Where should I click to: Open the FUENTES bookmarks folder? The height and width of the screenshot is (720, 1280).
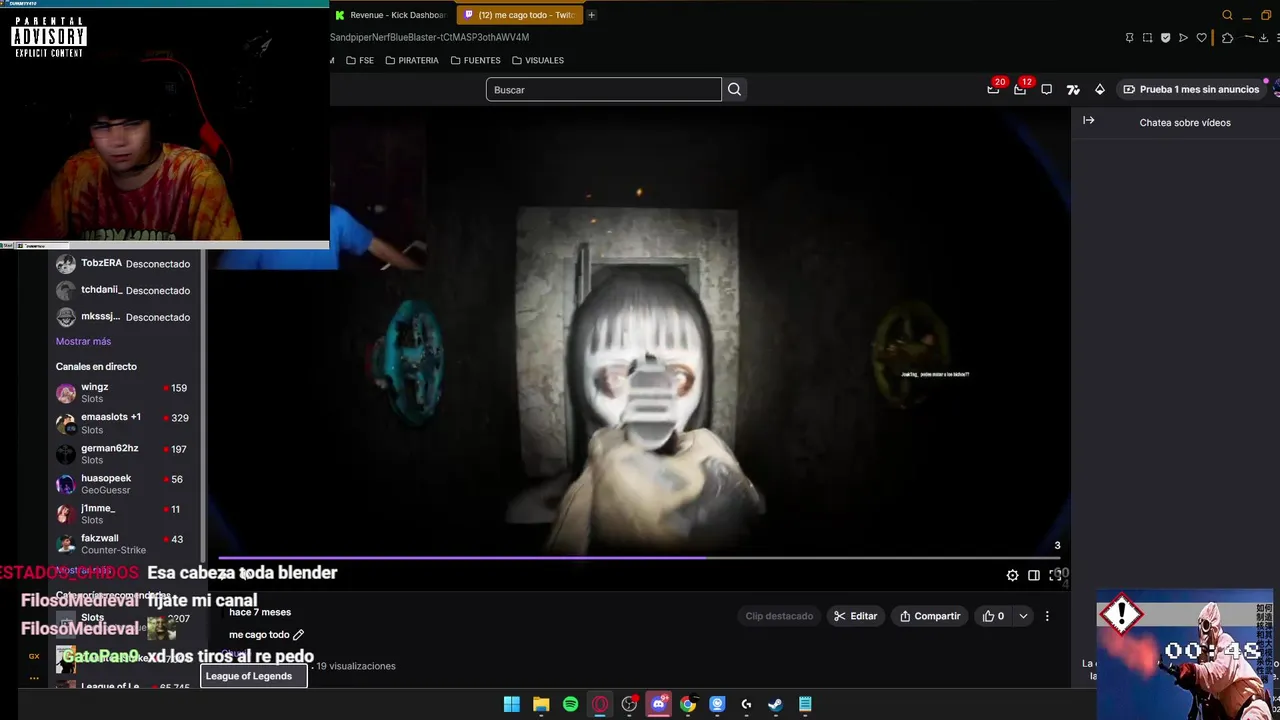tap(476, 60)
